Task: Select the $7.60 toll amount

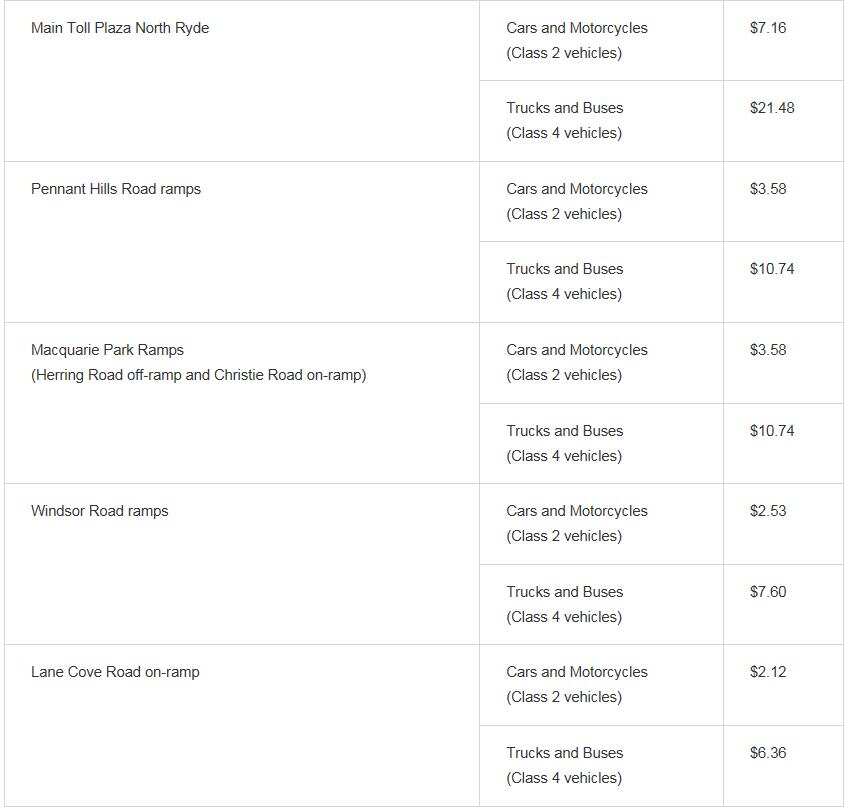Action: 768,592
